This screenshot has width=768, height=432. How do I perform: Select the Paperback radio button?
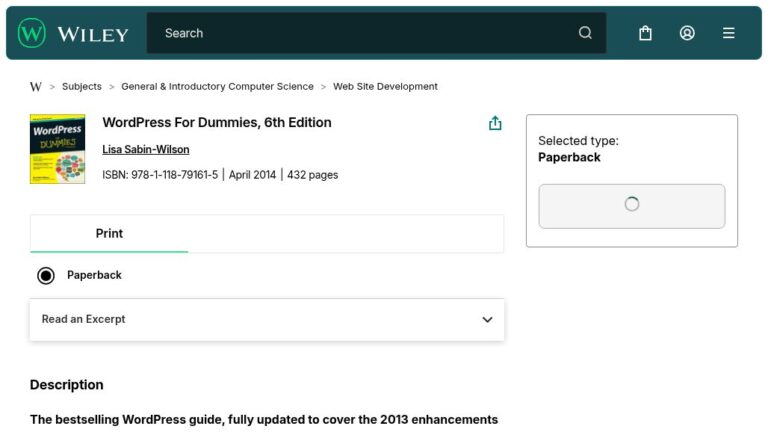pyautogui.click(x=46, y=275)
